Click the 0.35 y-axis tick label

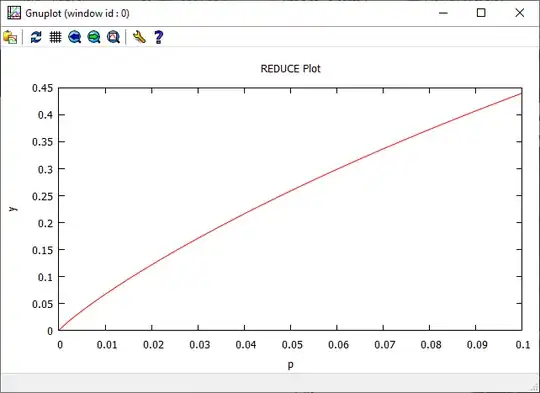43,142
